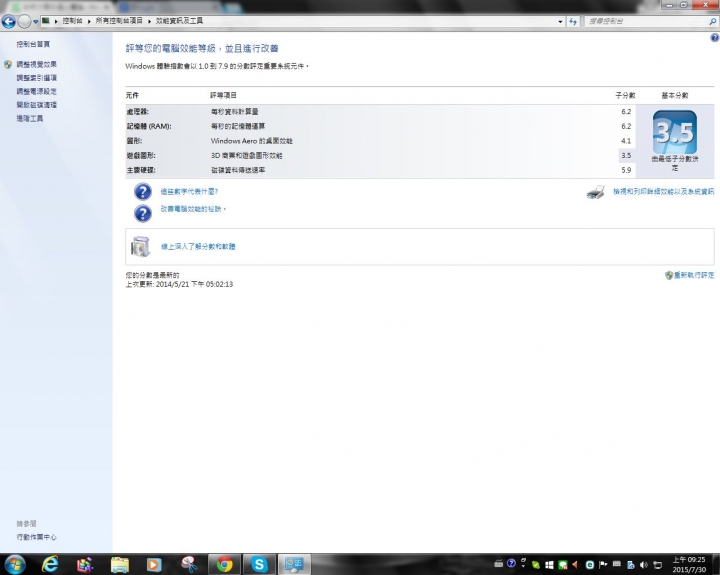Open 開啟磁碟清理 sidebar link
Screen dimensions: 720x575
[x=37, y=105]
